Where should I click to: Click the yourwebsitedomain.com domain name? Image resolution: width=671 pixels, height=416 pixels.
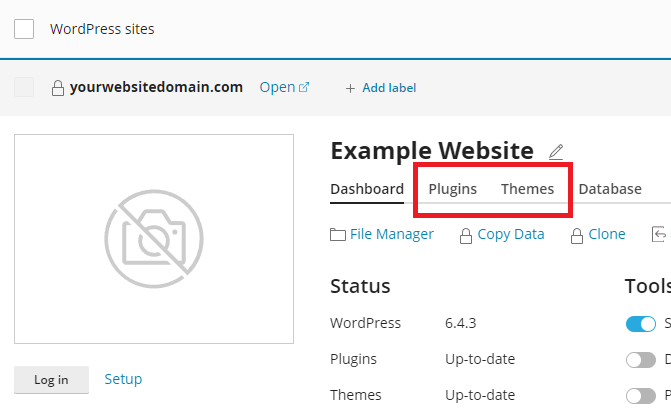[x=156, y=87]
